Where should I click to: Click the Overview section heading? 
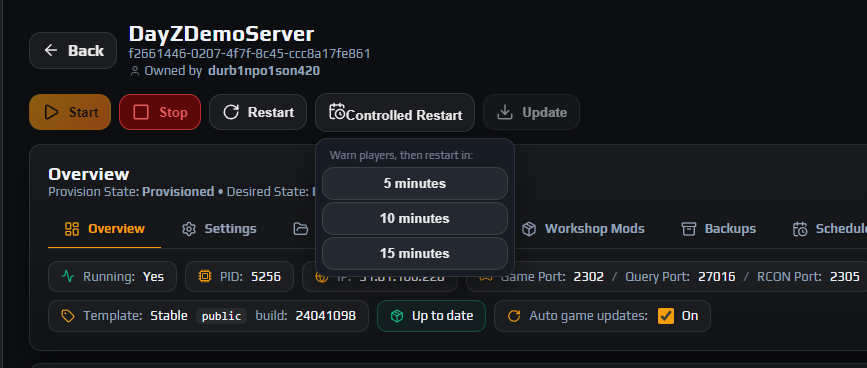88,174
